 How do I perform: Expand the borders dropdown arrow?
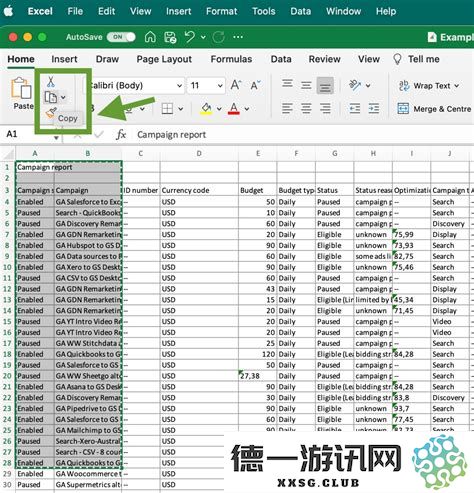180,109
